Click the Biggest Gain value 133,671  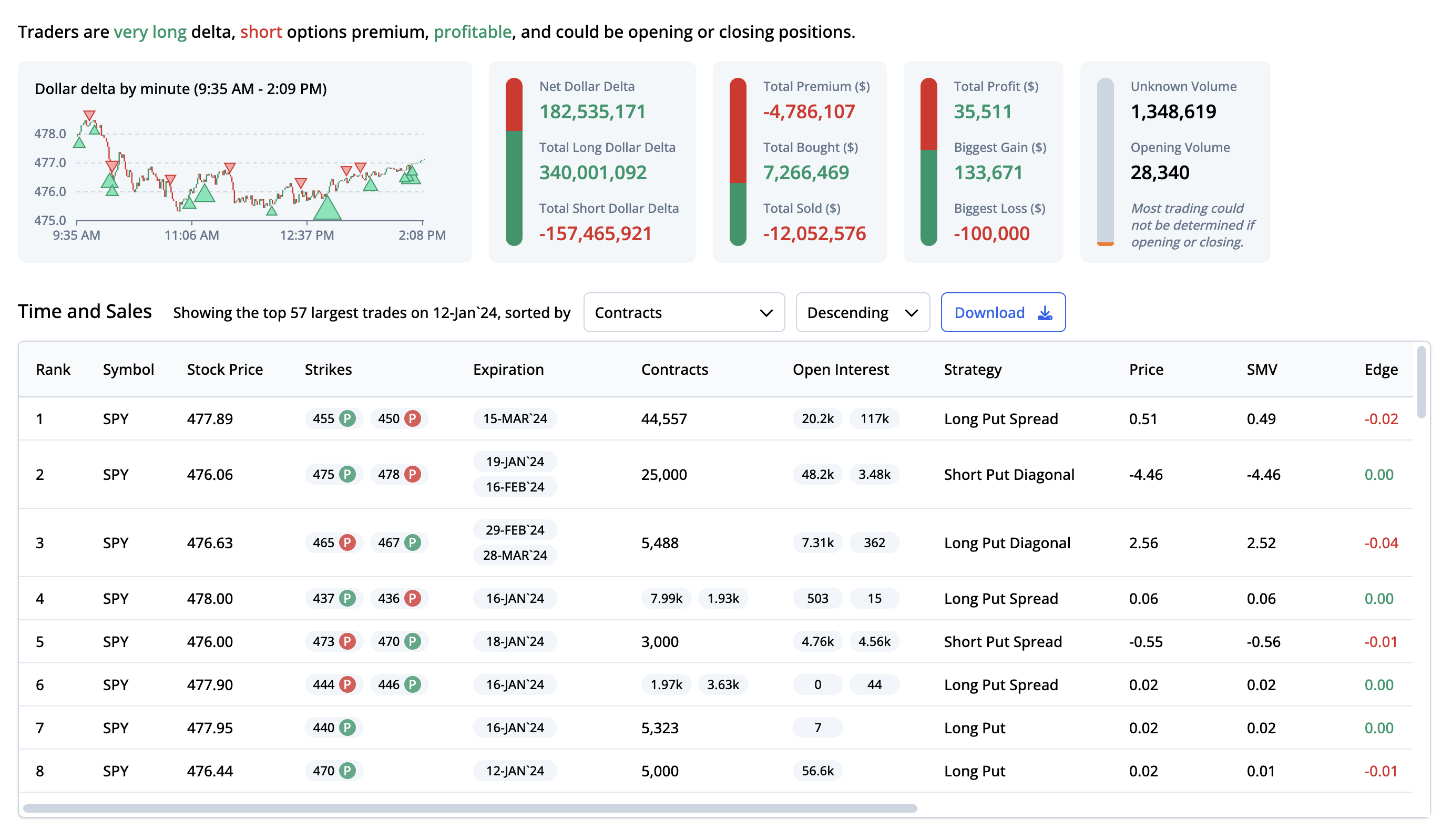click(x=988, y=172)
